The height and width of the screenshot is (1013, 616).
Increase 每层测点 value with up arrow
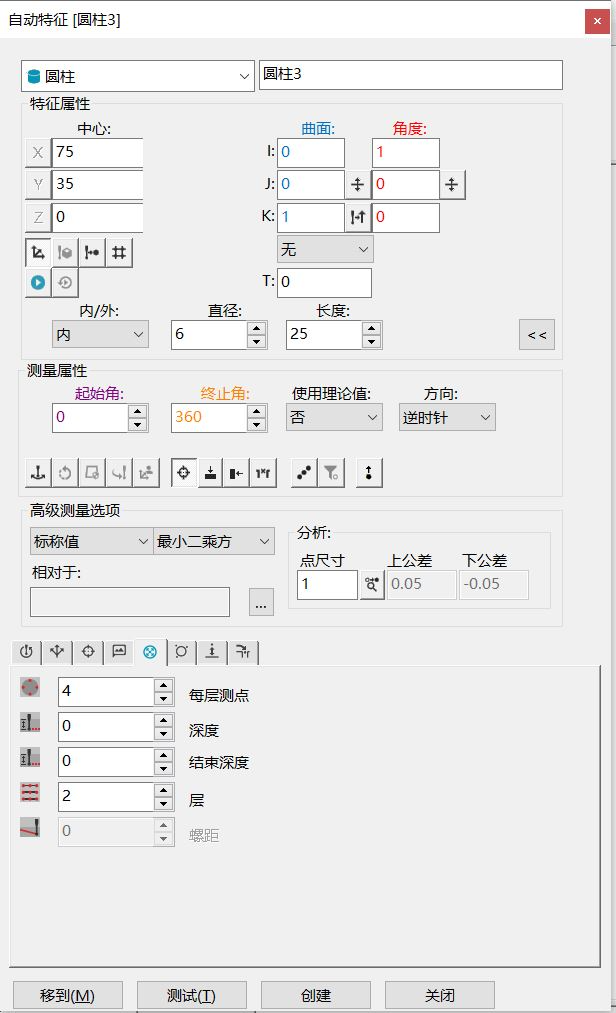(x=164, y=685)
